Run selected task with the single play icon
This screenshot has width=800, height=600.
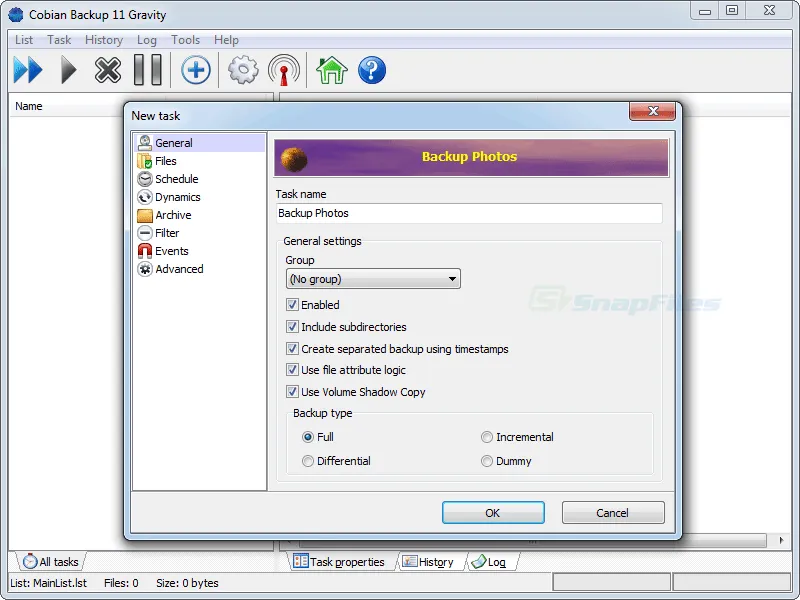coord(68,70)
